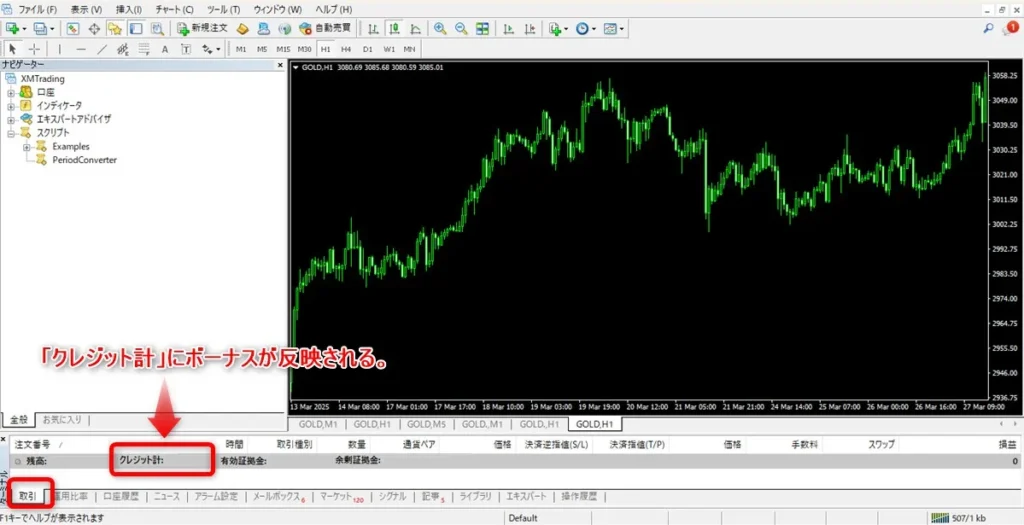Click the zoom in magnifier
The image size is (1024, 525).
pyautogui.click(x=440, y=29)
